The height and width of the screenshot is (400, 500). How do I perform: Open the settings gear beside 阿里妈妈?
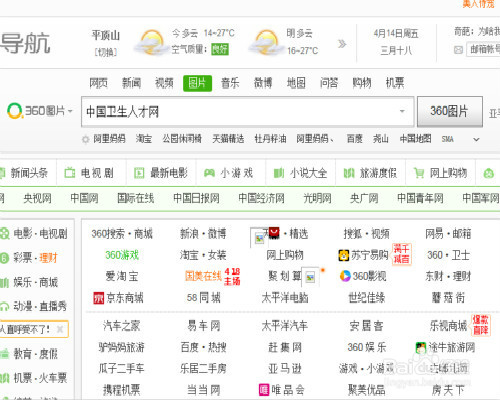point(86,139)
